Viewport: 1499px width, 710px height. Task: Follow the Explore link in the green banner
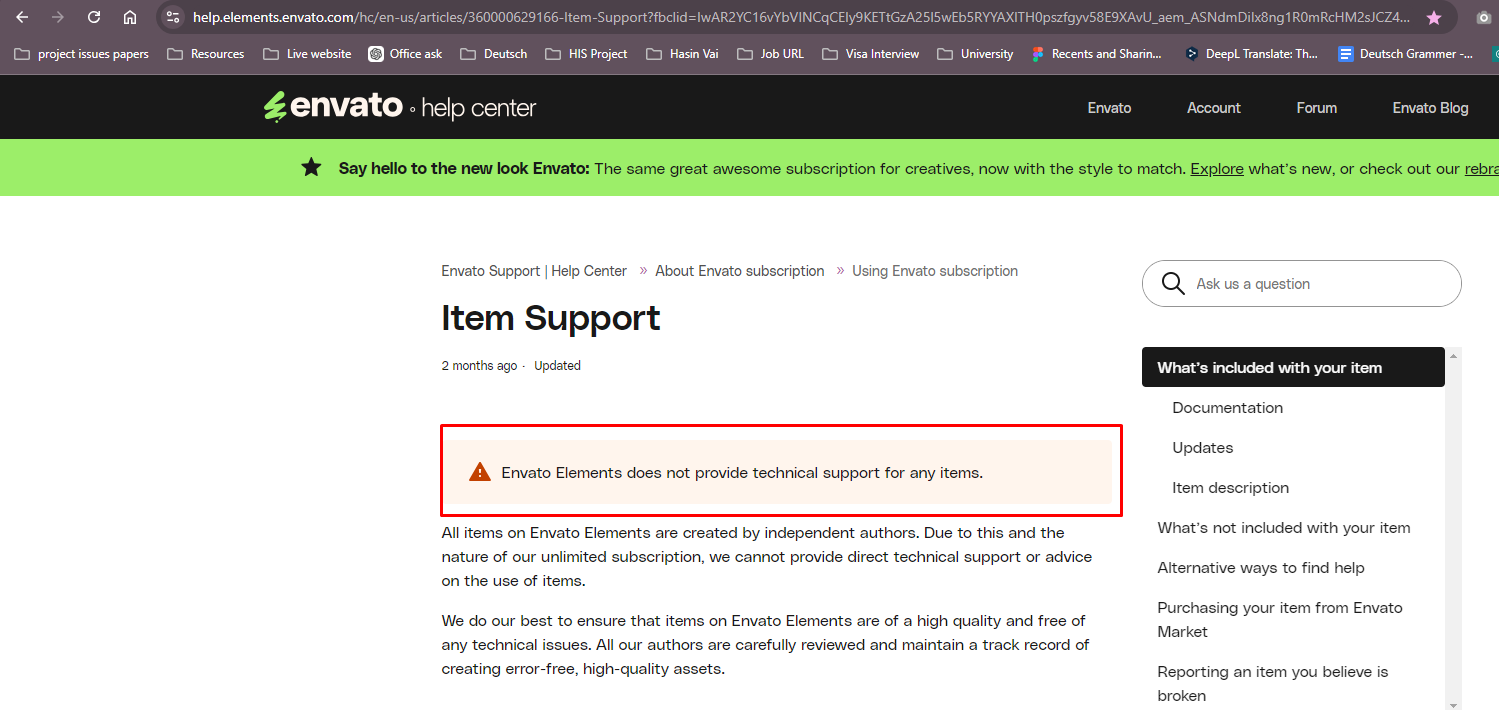1217,169
